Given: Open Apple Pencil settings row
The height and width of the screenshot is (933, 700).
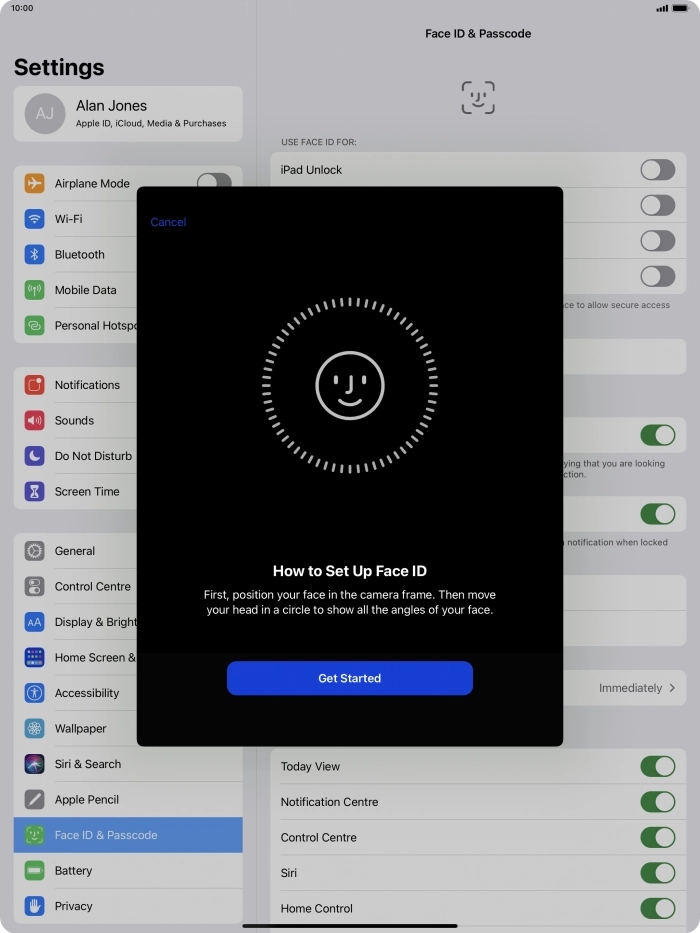Looking at the screenshot, I should click(128, 800).
